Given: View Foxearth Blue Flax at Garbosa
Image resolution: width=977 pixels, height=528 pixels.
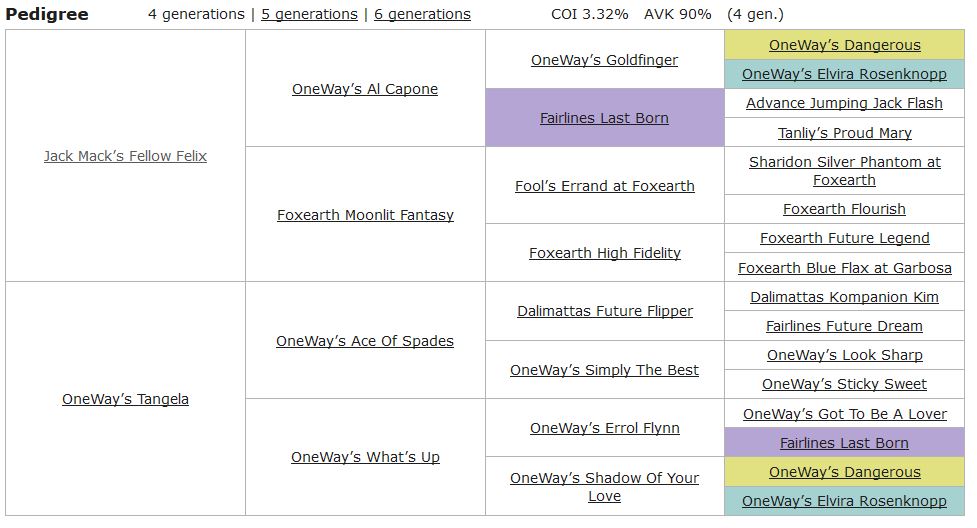Looking at the screenshot, I should coord(844,268).
